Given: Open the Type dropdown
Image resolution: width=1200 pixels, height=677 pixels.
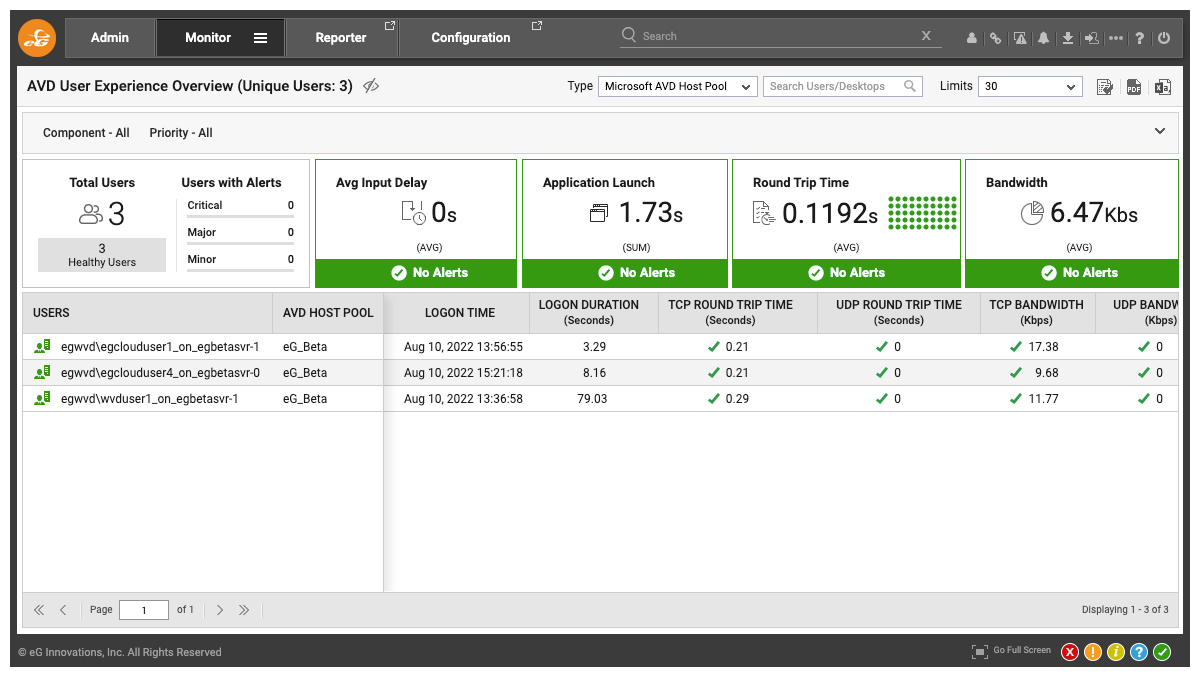Looking at the screenshot, I should click(678, 87).
